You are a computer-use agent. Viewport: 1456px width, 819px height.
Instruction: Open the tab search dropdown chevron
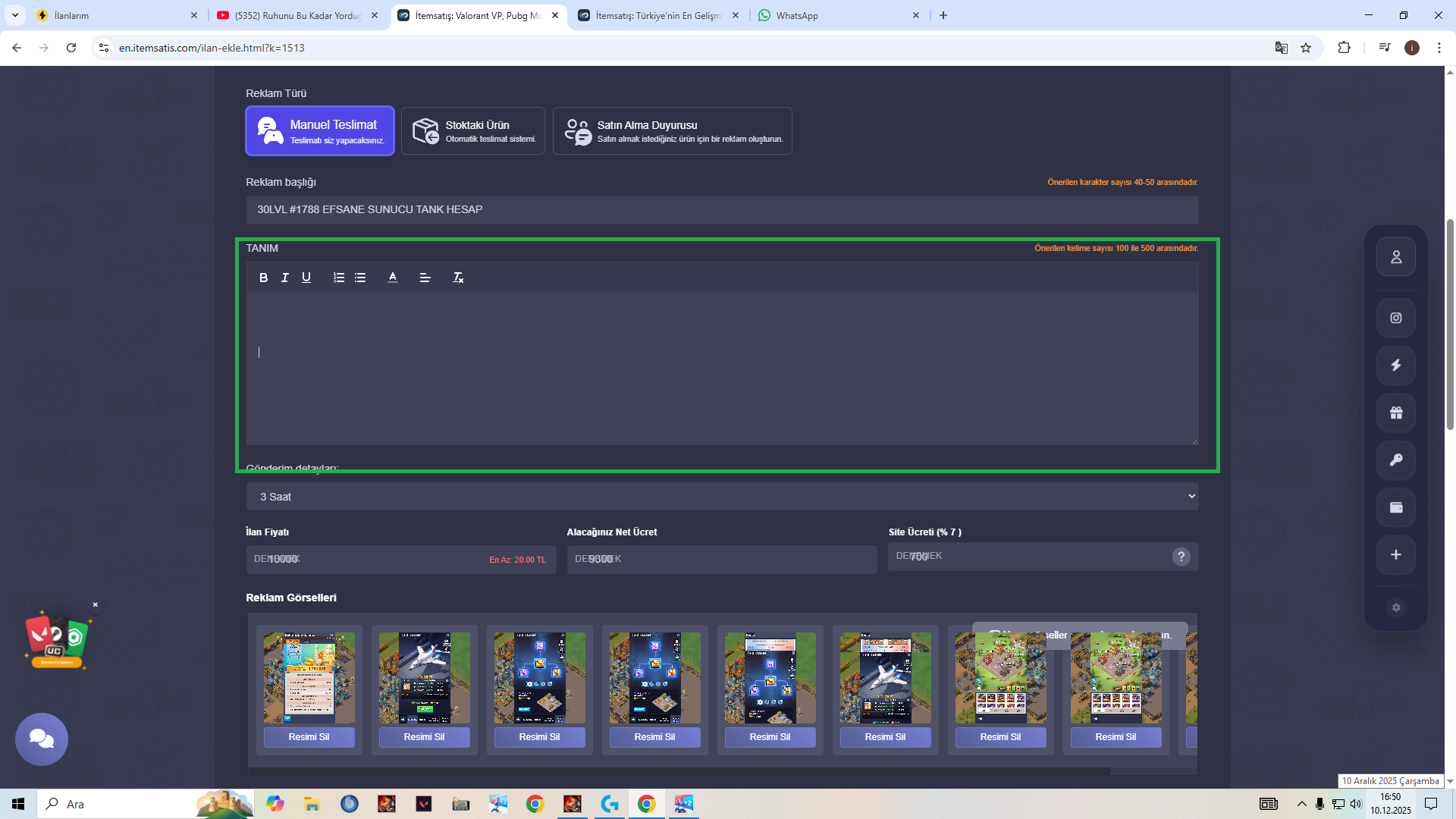click(x=15, y=15)
